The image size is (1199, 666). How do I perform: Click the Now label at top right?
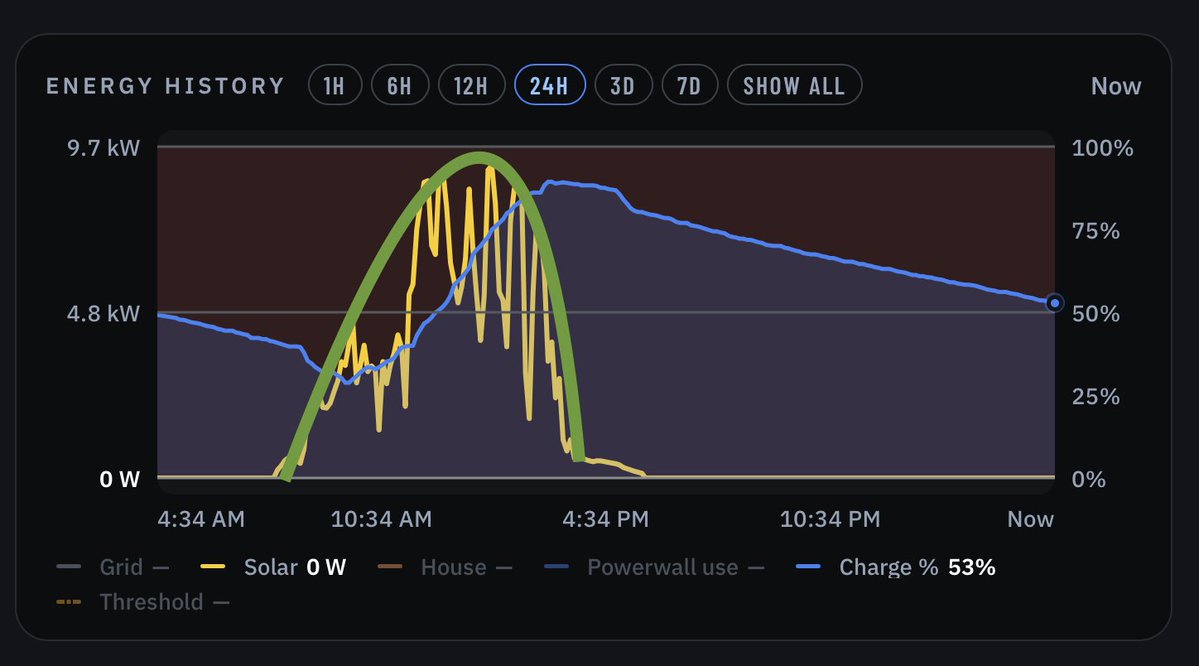[1116, 86]
